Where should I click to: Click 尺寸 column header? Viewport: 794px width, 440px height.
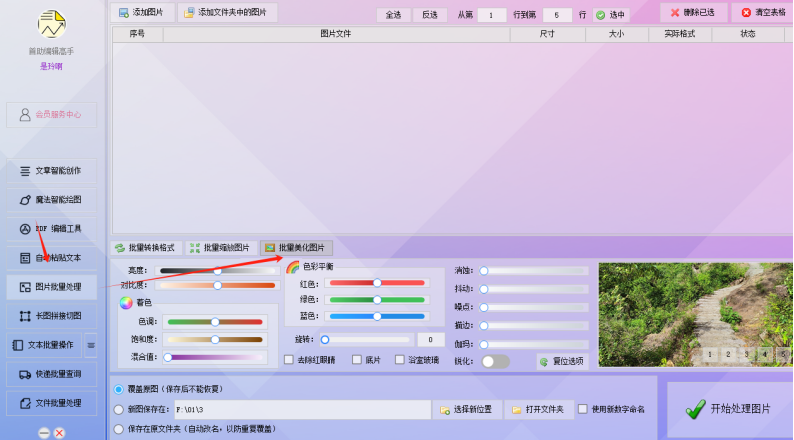[547, 34]
